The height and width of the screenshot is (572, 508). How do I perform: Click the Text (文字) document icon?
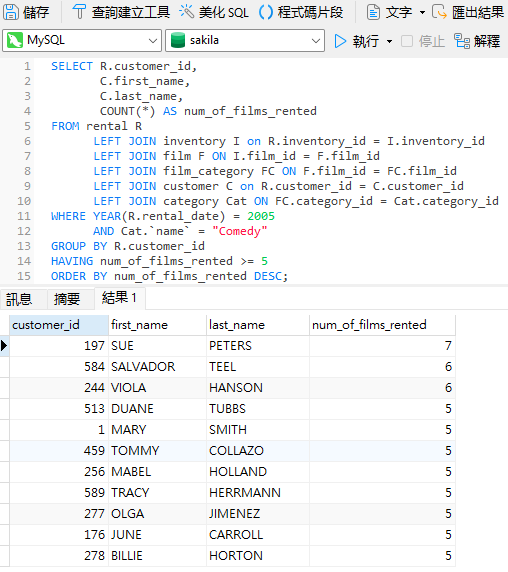point(373,12)
